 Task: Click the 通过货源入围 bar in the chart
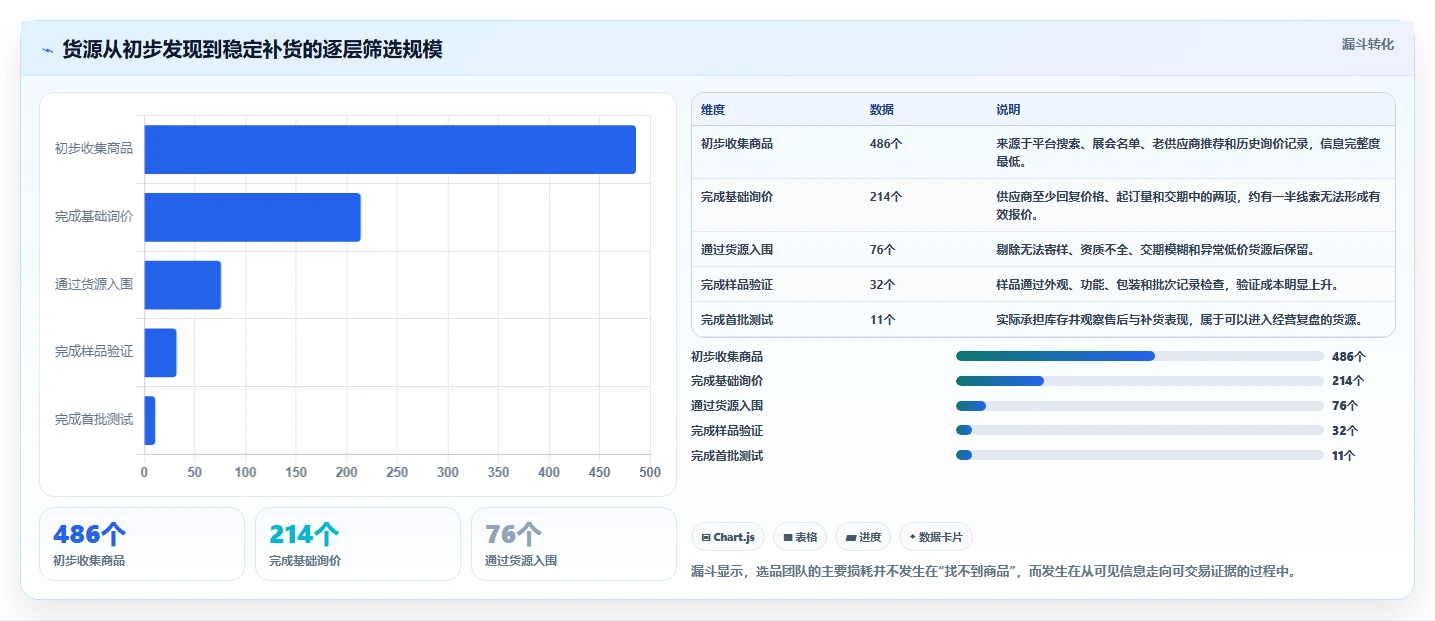point(182,285)
